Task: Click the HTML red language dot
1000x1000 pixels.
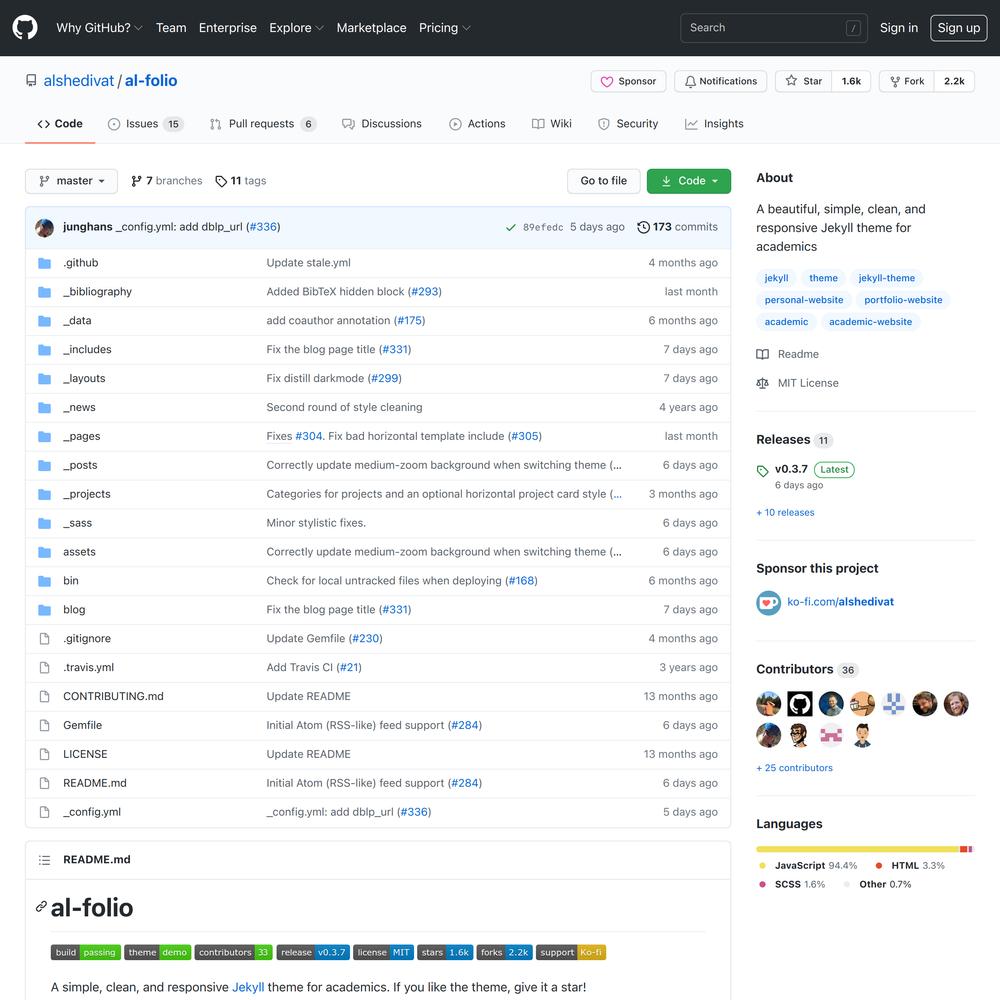Action: click(879, 865)
